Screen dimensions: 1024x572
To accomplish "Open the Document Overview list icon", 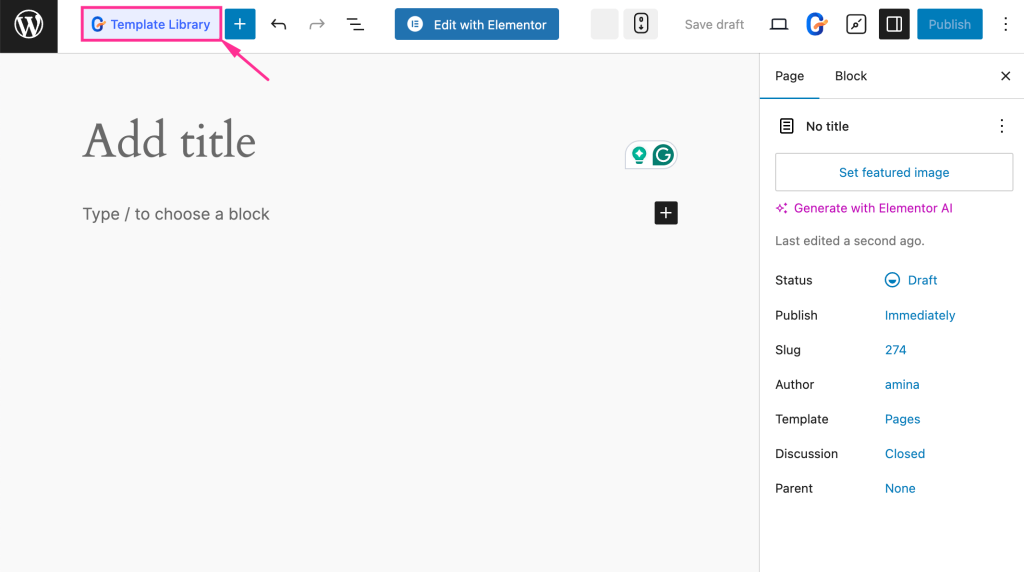I will (355, 24).
